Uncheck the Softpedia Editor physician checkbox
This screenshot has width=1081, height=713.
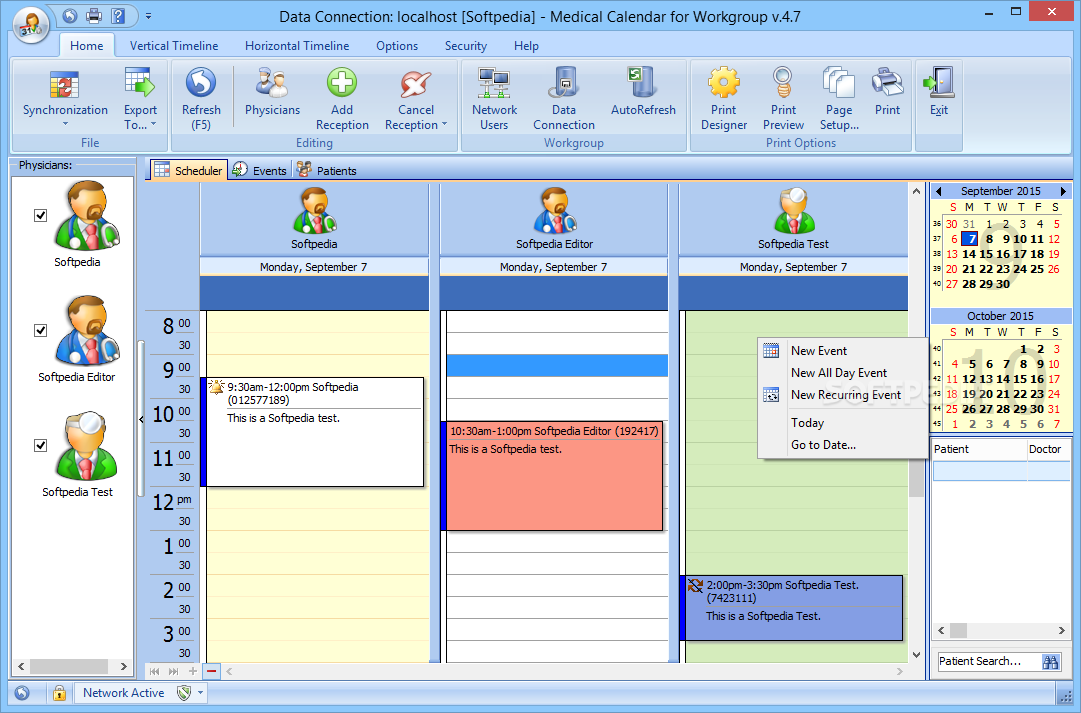[x=41, y=330]
